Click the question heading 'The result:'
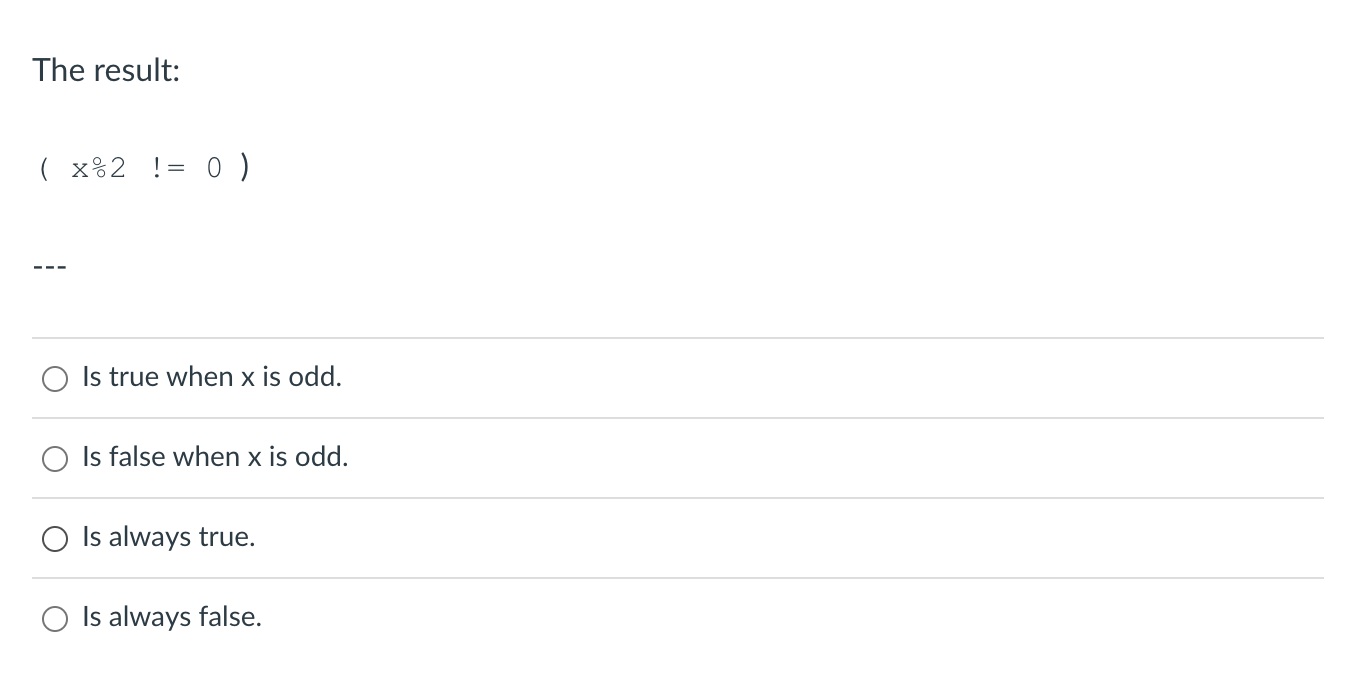Screen dimensions: 1360x688 [107, 70]
